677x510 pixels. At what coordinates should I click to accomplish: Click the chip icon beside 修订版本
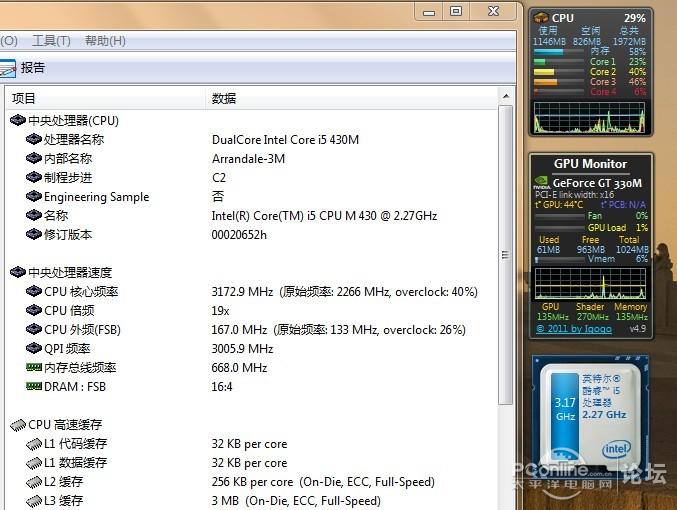(33, 234)
